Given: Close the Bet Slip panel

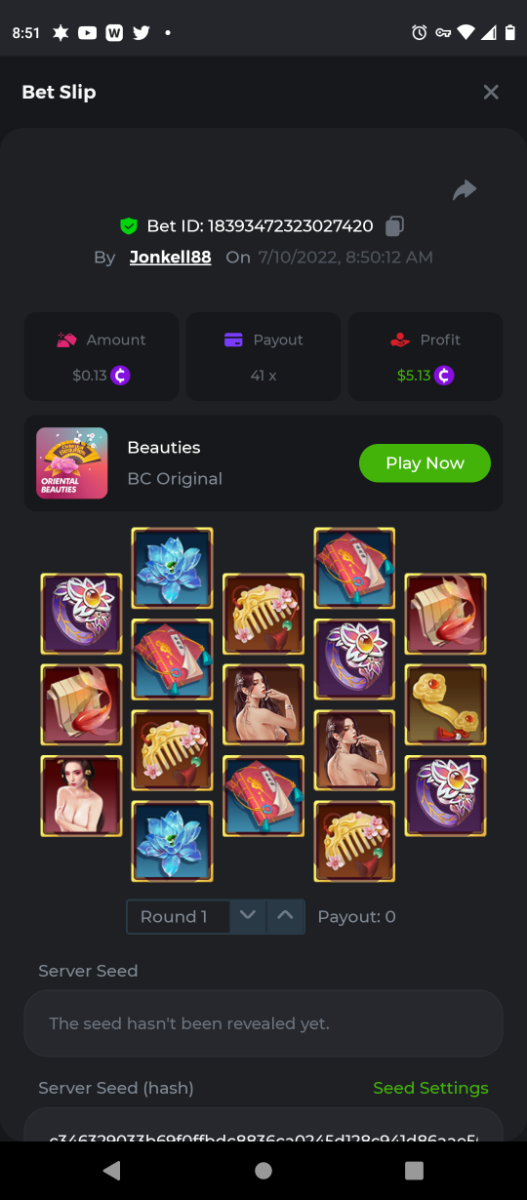Looking at the screenshot, I should (491, 92).
